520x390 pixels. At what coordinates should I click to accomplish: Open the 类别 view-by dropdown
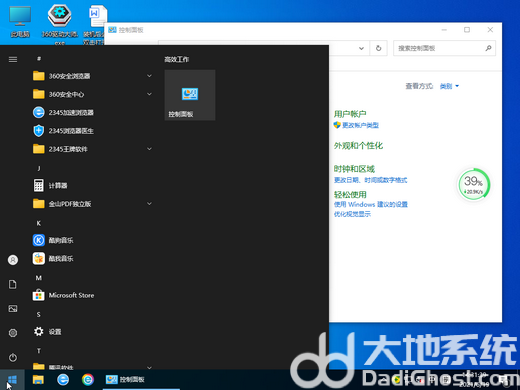coord(449,86)
